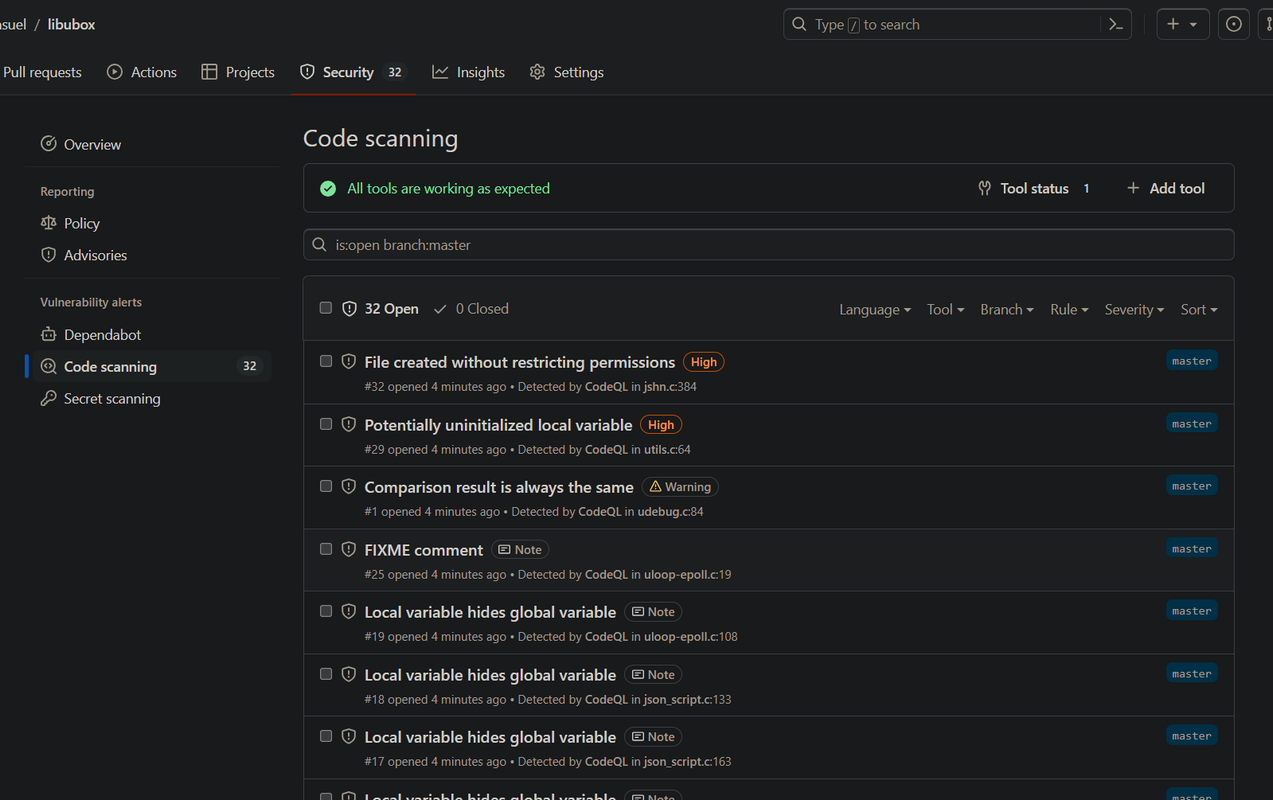Open alert File created without restricting permissions

pyautogui.click(x=520, y=362)
